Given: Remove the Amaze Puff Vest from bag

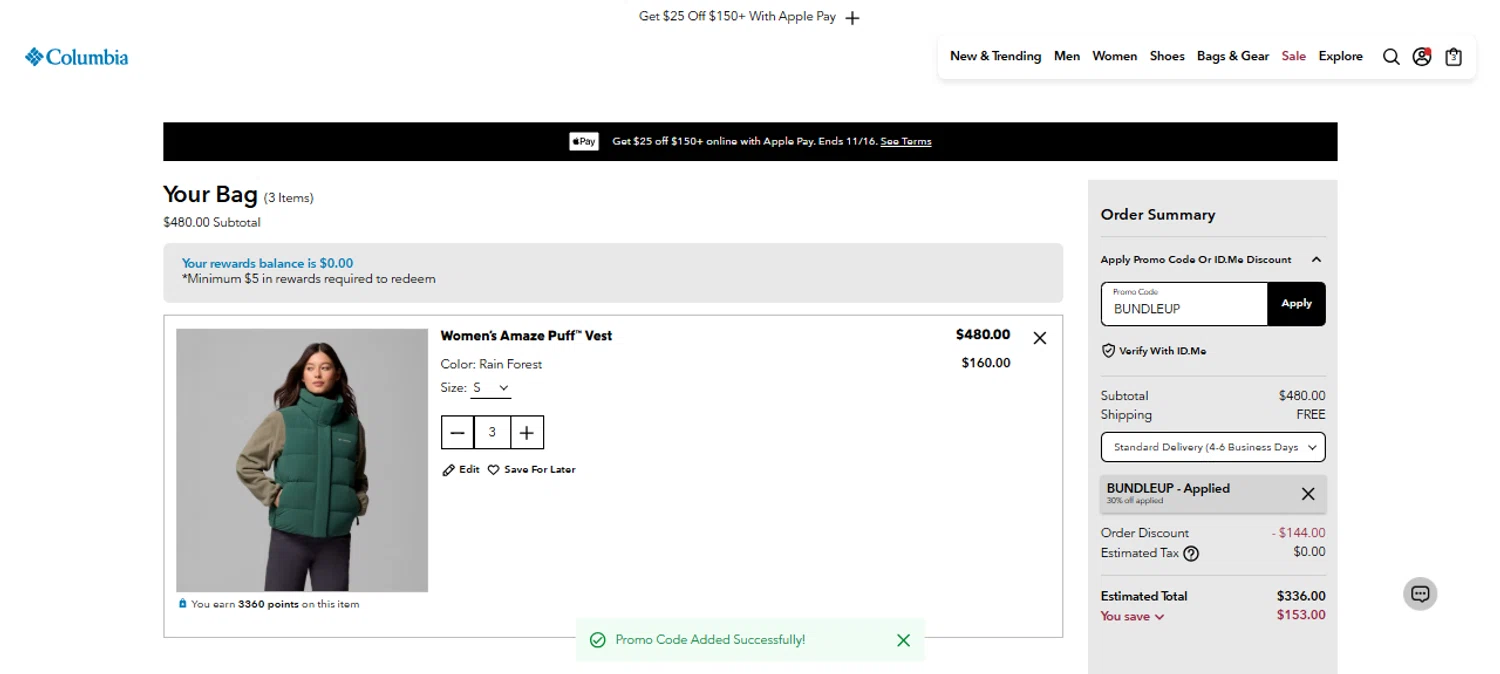Looking at the screenshot, I should pyautogui.click(x=1039, y=338).
